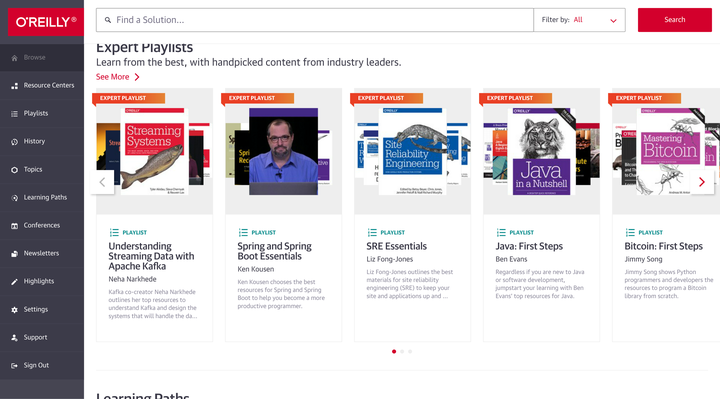Click the playlist icon on the SRE Essentials card
The height and width of the screenshot is (399, 720).
click(372, 232)
